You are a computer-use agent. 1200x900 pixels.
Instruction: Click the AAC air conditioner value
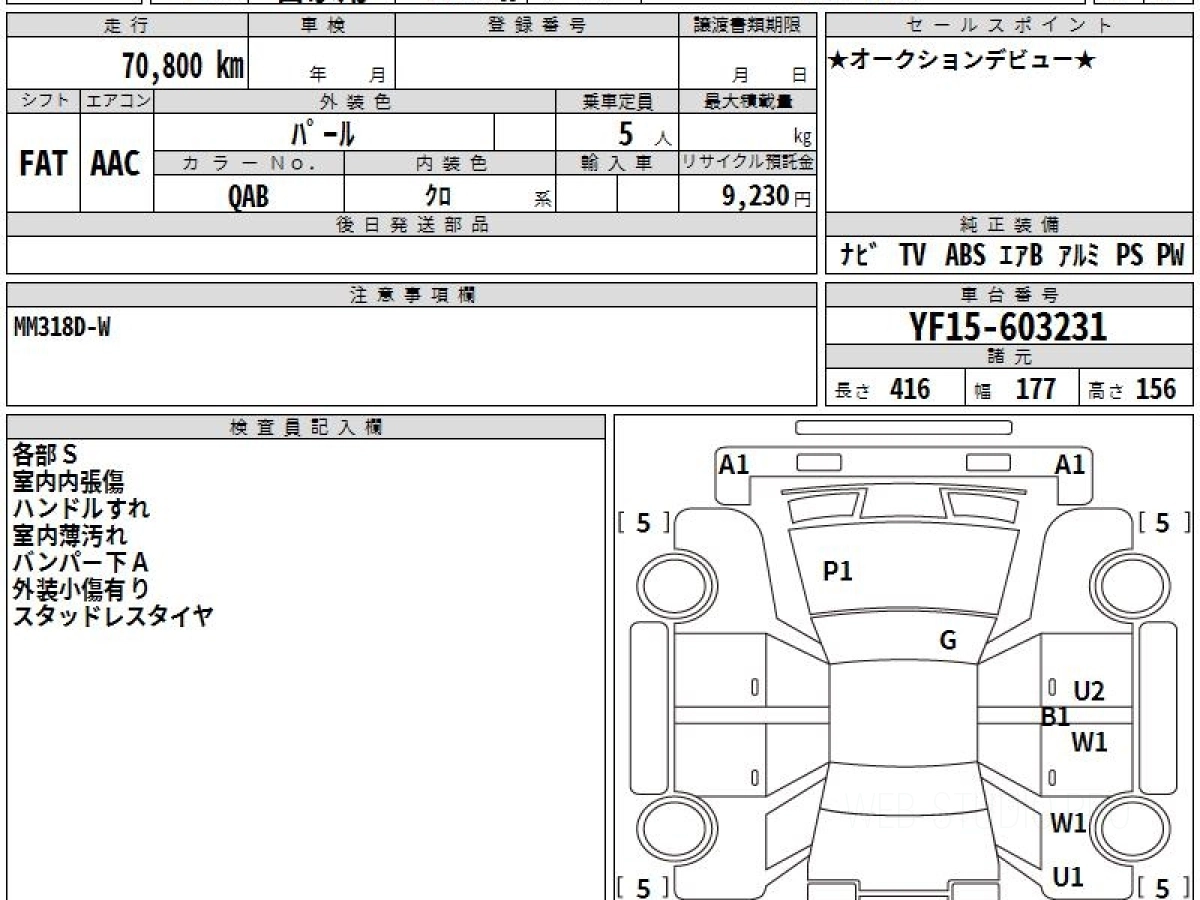pos(116,164)
